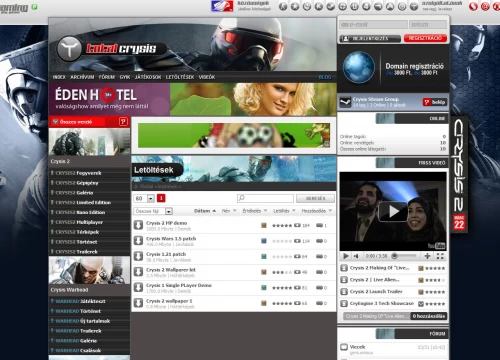Click the downloads search text field
This screenshot has height=360, width=500.
(265, 198)
